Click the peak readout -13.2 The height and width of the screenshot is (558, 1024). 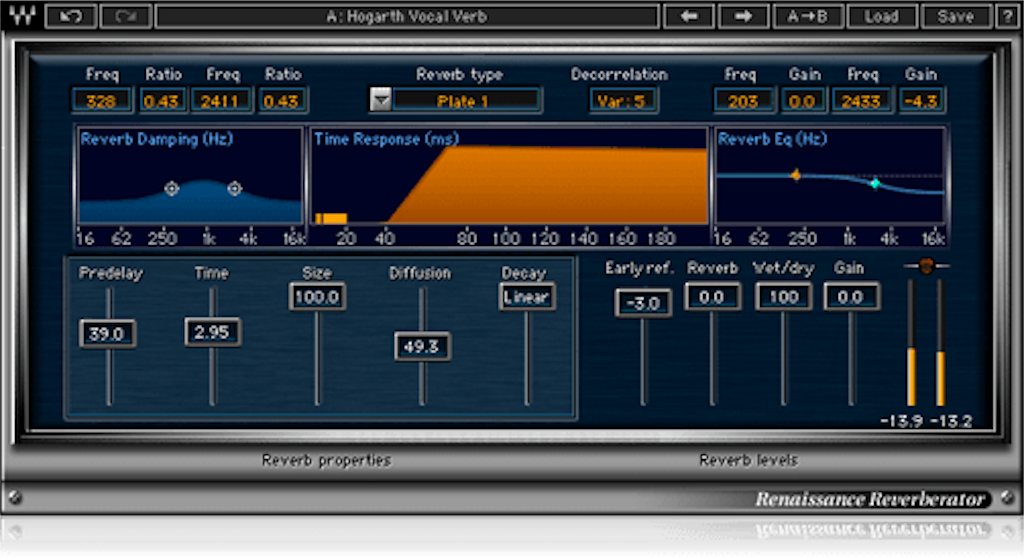(951, 421)
